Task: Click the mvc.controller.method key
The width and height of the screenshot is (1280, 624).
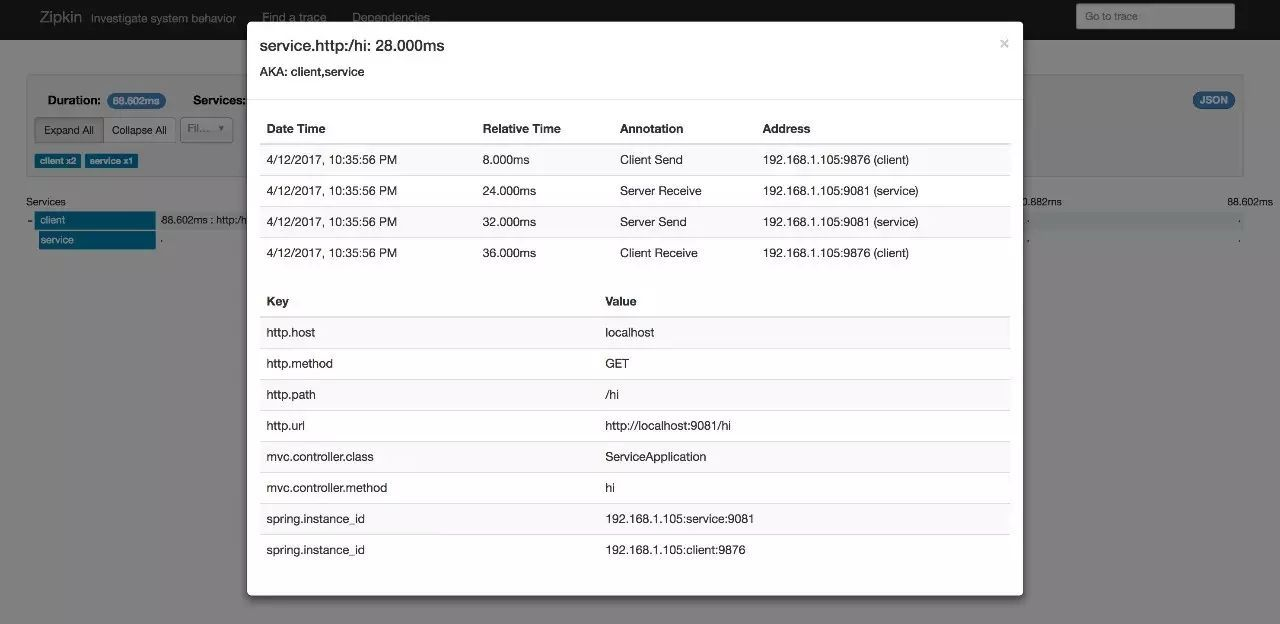Action: click(x=326, y=488)
